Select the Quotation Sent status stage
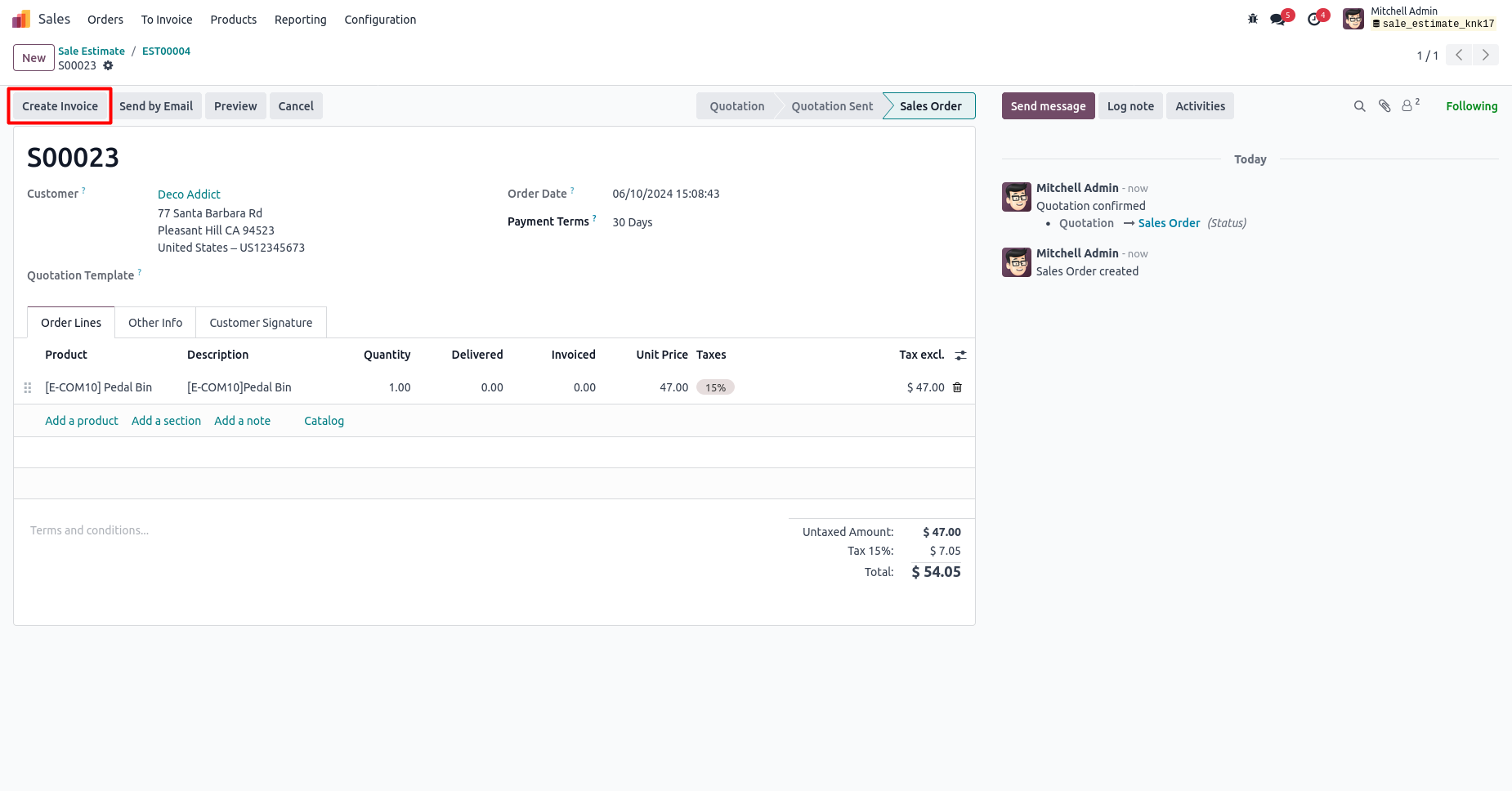 click(x=831, y=106)
